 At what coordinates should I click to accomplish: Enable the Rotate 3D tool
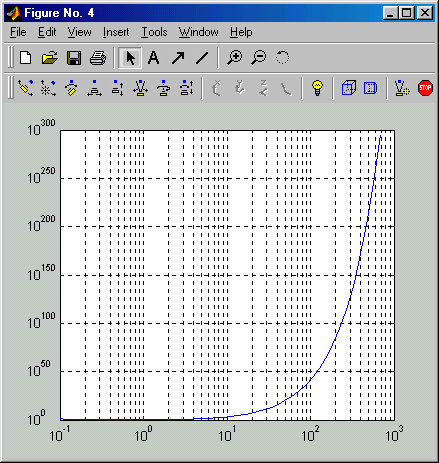(x=282, y=58)
